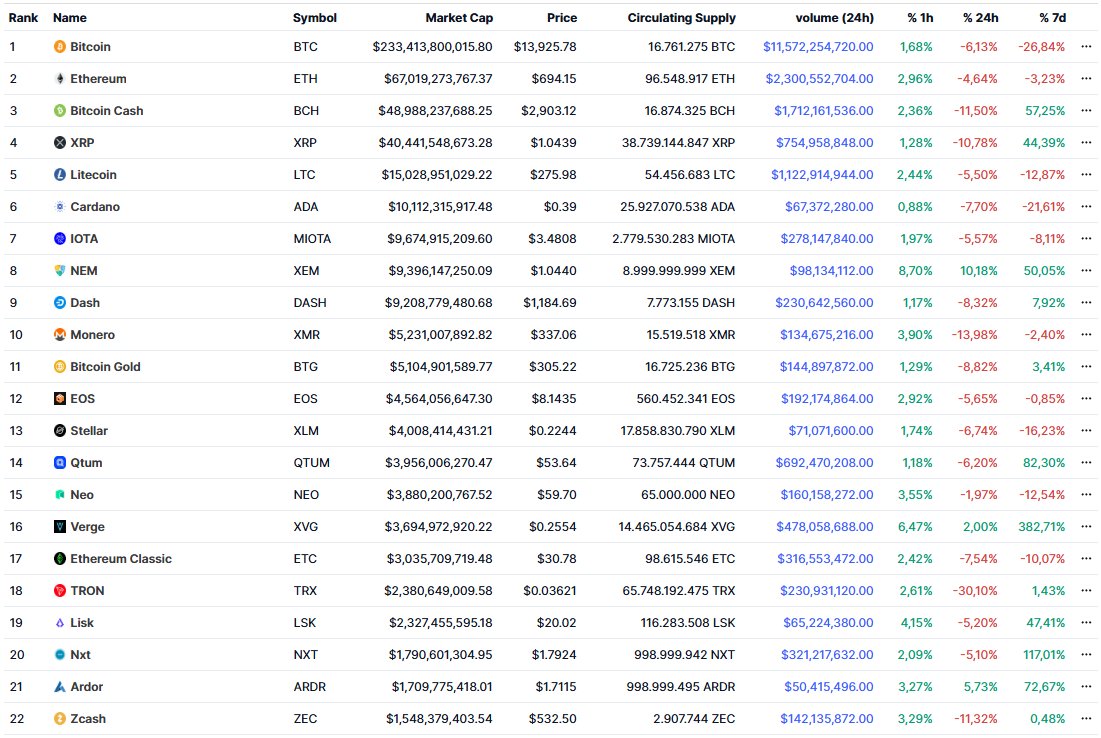
Task: Open the Cardano name link
Action: coord(95,206)
